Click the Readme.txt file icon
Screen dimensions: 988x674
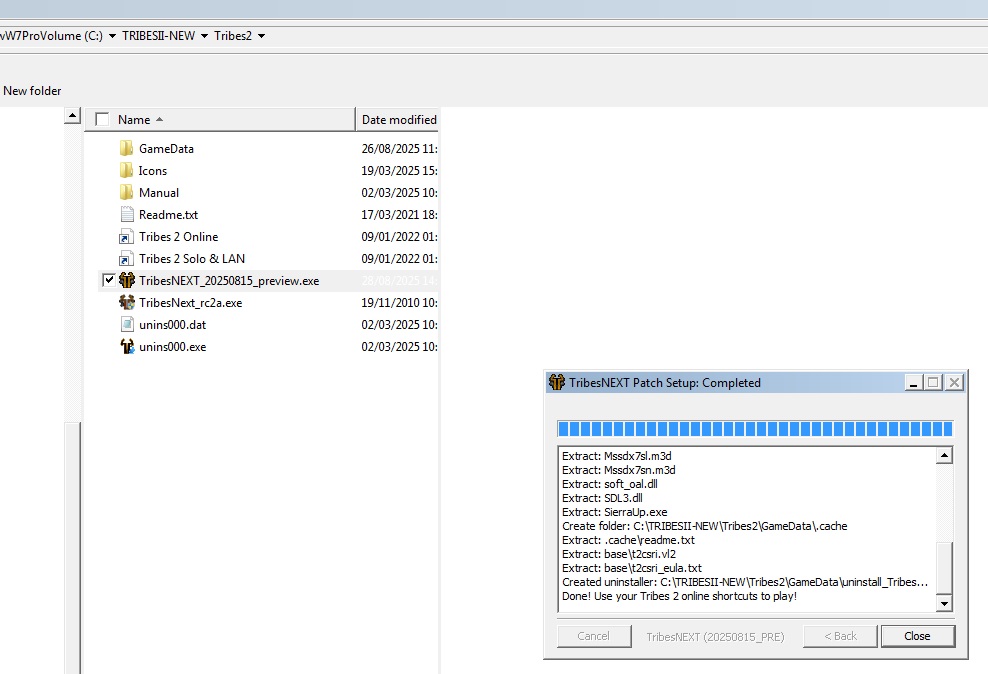point(127,215)
